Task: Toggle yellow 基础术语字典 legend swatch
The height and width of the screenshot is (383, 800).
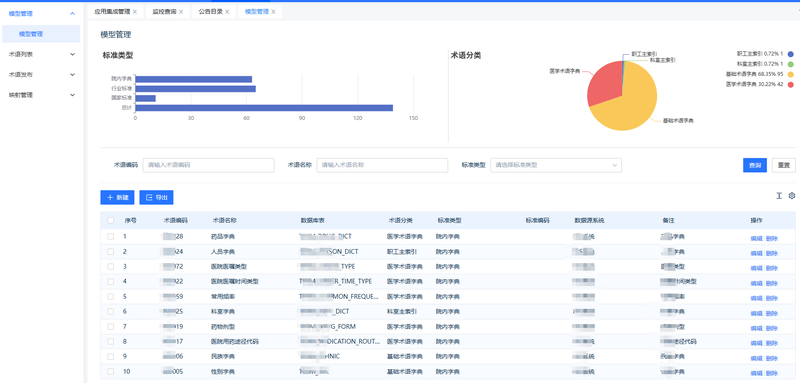Action: [x=790, y=74]
